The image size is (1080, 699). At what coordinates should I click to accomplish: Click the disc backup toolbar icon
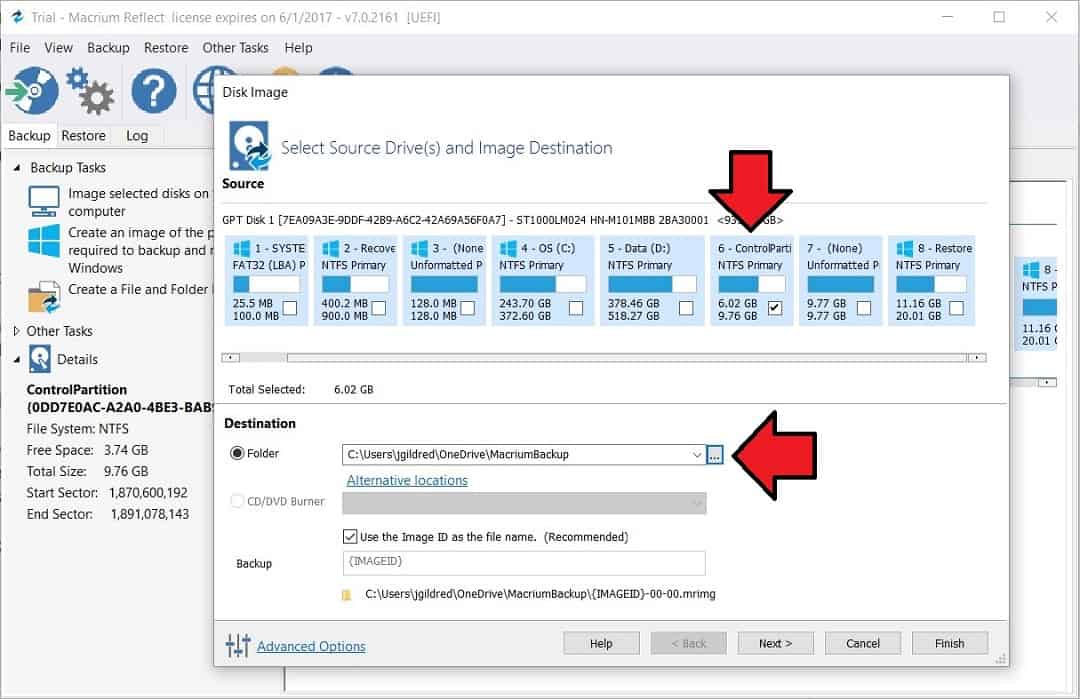pyautogui.click(x=32, y=90)
